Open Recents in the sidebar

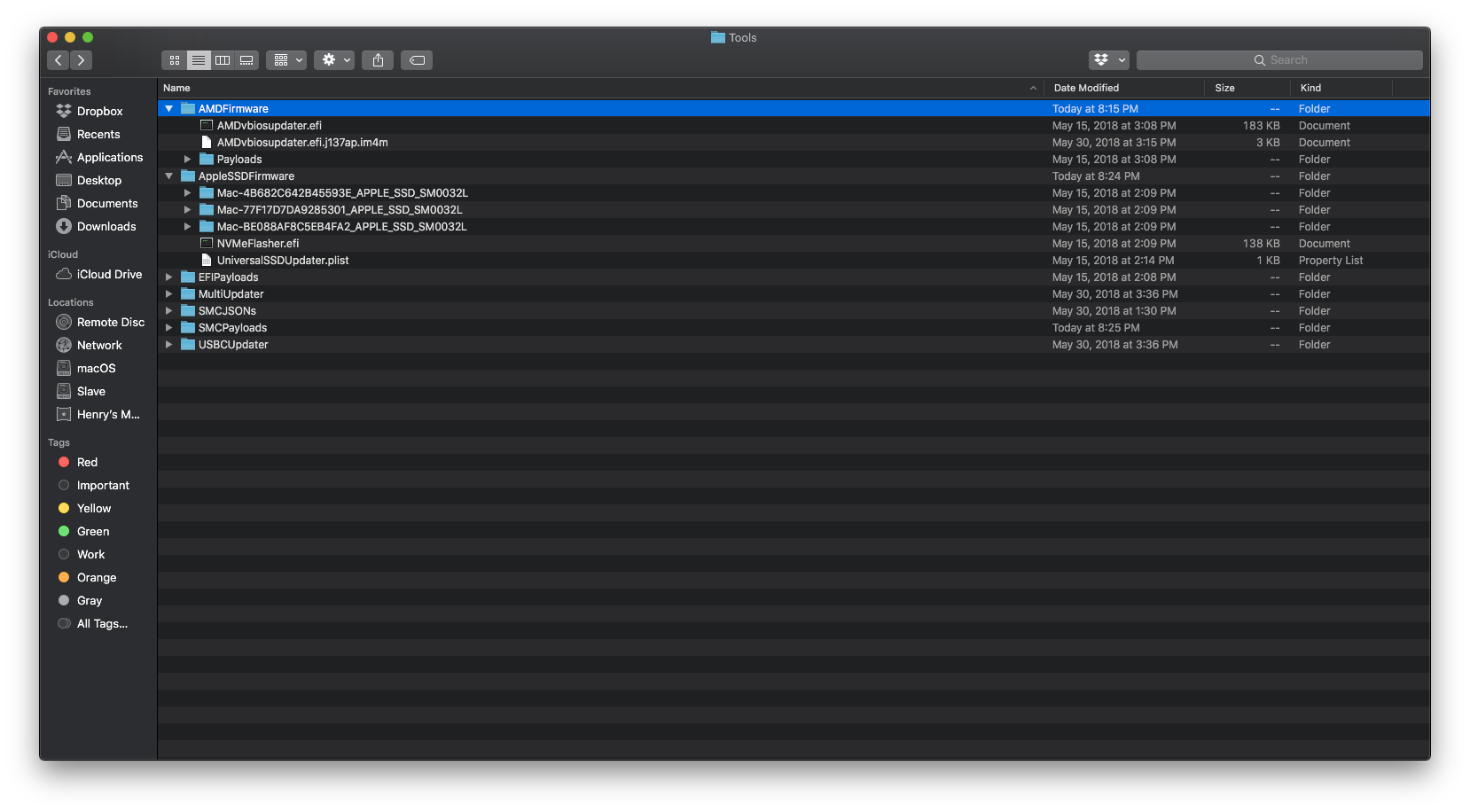tap(98, 135)
